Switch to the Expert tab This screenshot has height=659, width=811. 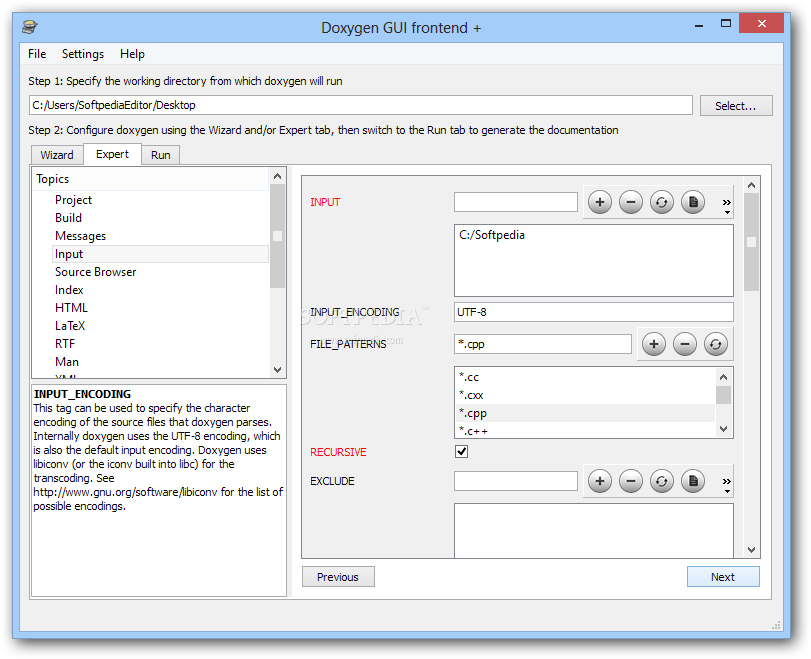(x=112, y=154)
